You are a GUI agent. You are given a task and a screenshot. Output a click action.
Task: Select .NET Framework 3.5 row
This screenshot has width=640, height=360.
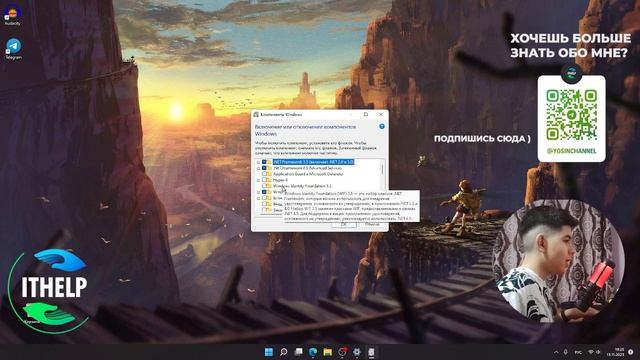(313, 162)
